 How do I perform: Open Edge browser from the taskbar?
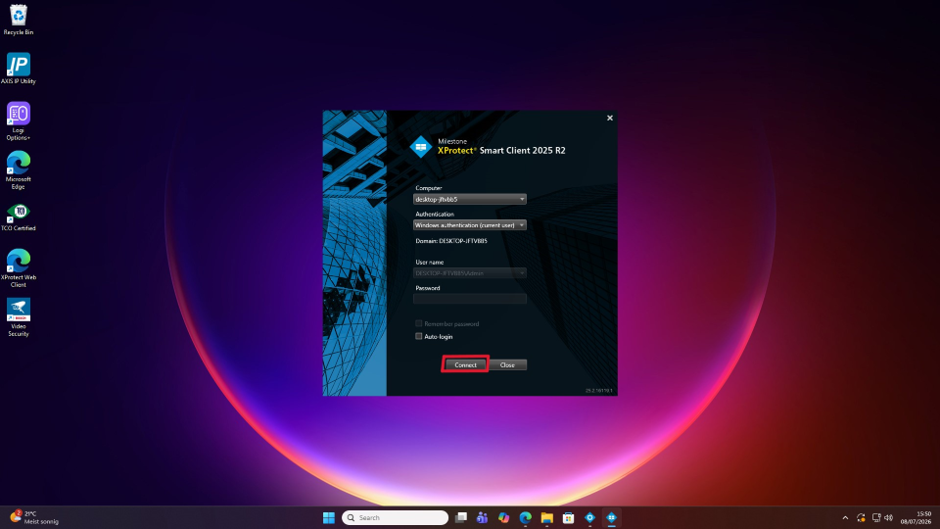[525, 518]
